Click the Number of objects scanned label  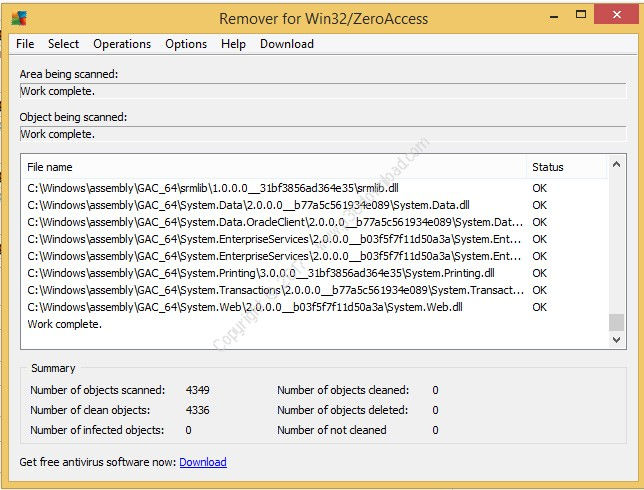(x=97, y=390)
